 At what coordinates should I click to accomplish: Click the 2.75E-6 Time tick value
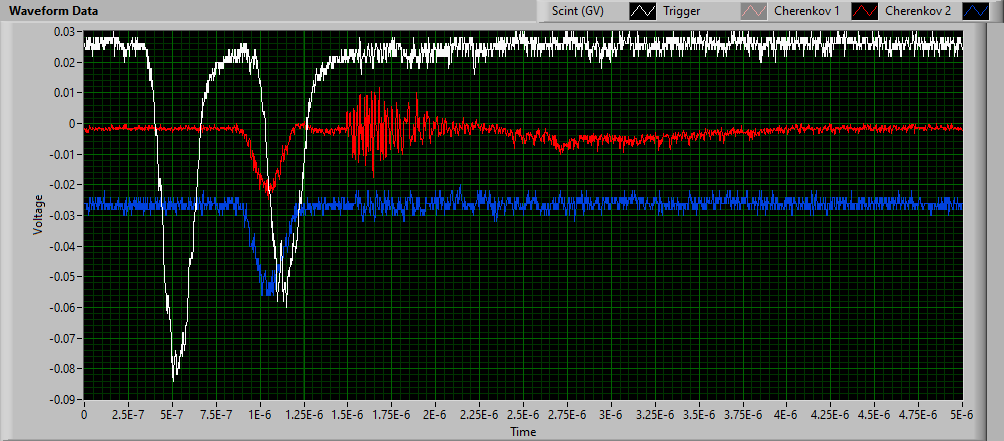pyautogui.click(x=567, y=413)
